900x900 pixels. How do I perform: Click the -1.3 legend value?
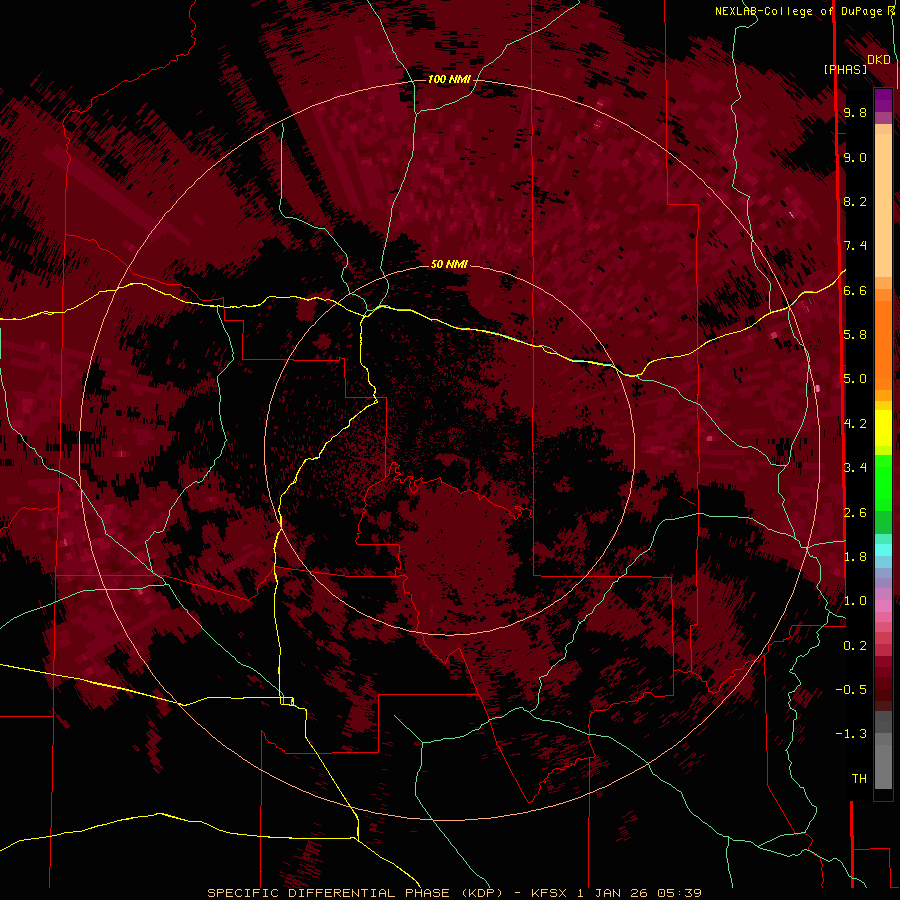[x=851, y=734]
